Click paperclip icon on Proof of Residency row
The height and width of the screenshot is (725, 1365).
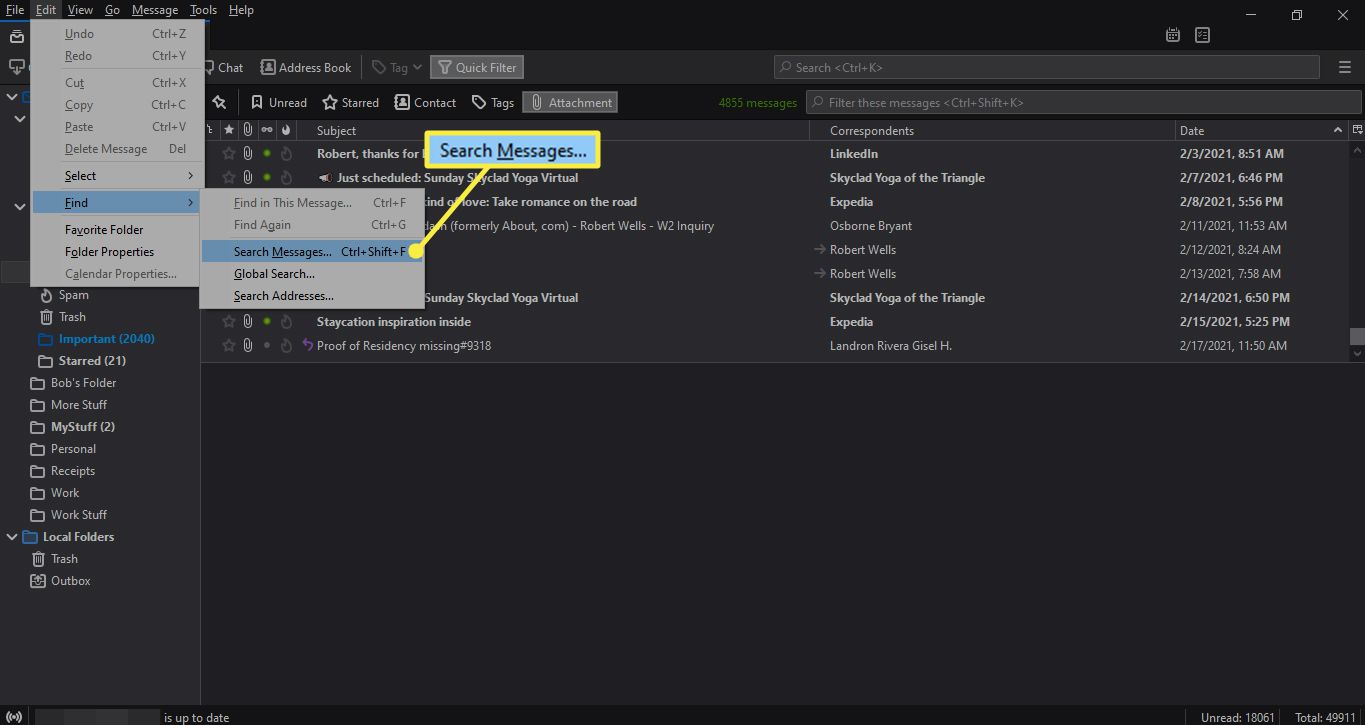247,346
